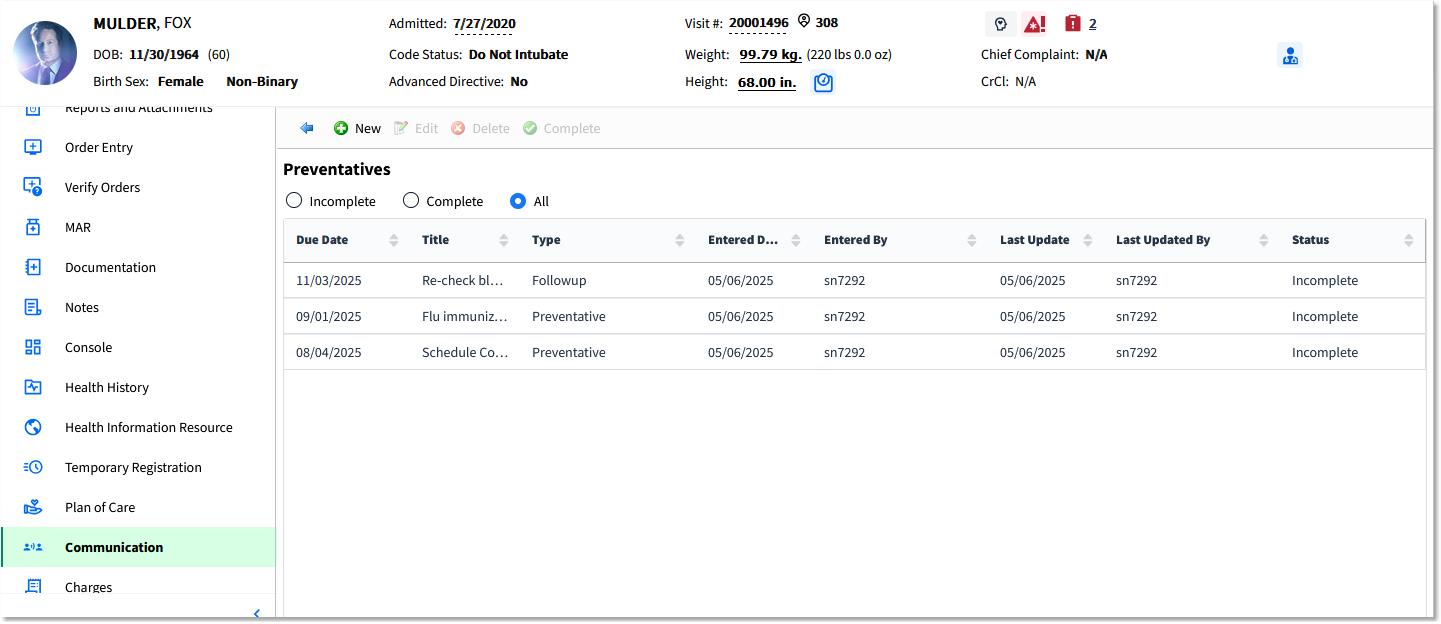Sort by the Entered Date column arrows
The image size is (1441, 624).
pos(796,240)
